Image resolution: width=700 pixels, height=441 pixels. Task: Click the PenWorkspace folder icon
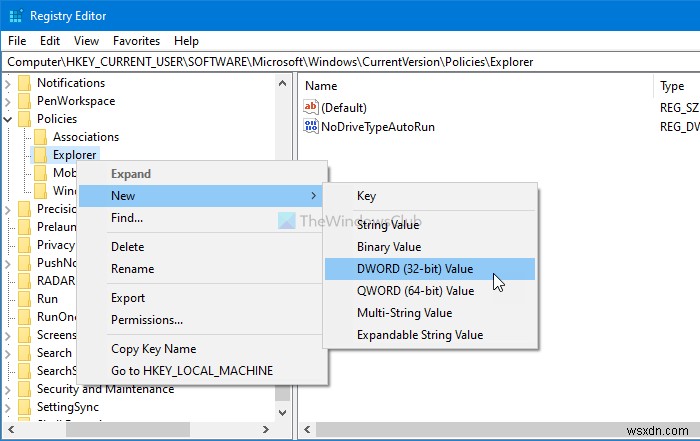tap(25, 101)
